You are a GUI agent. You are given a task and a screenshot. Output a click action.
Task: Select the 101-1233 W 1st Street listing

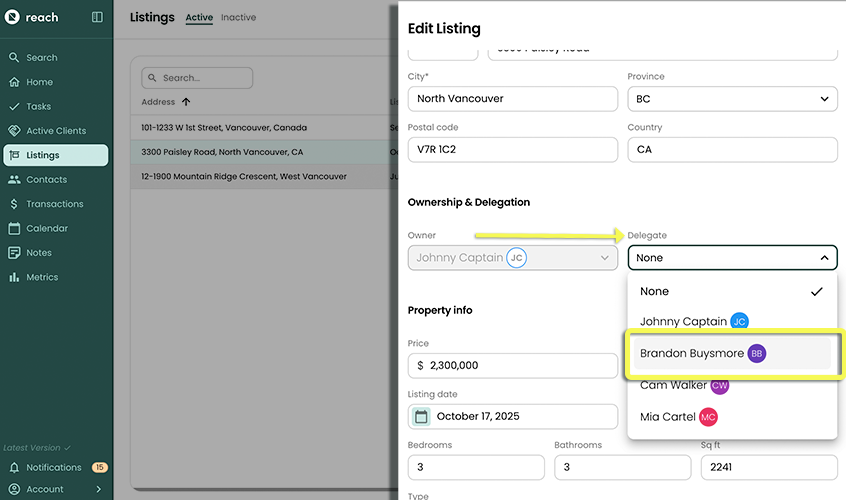click(x=224, y=128)
